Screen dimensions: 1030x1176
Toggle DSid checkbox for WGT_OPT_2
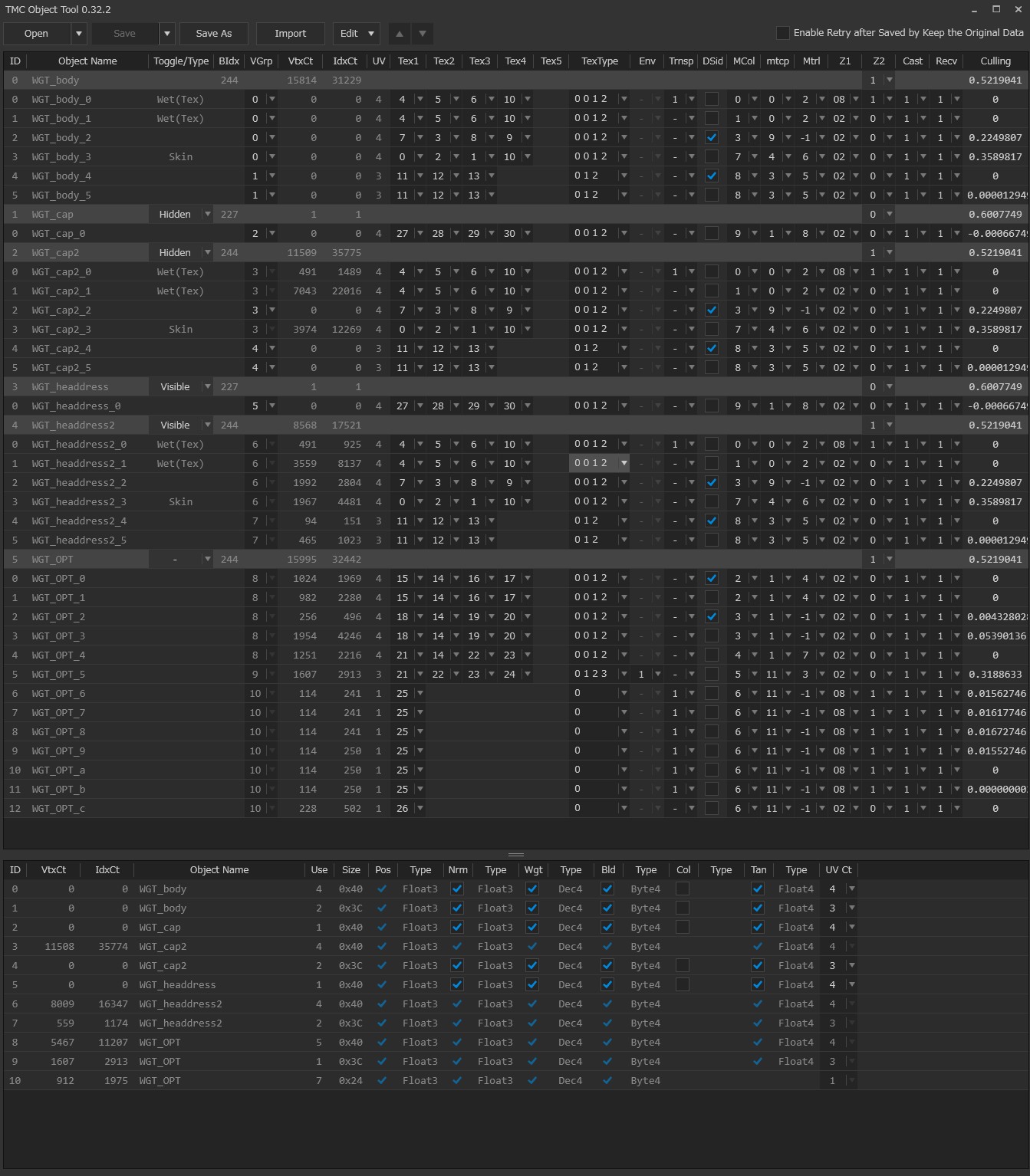[x=712, y=616]
